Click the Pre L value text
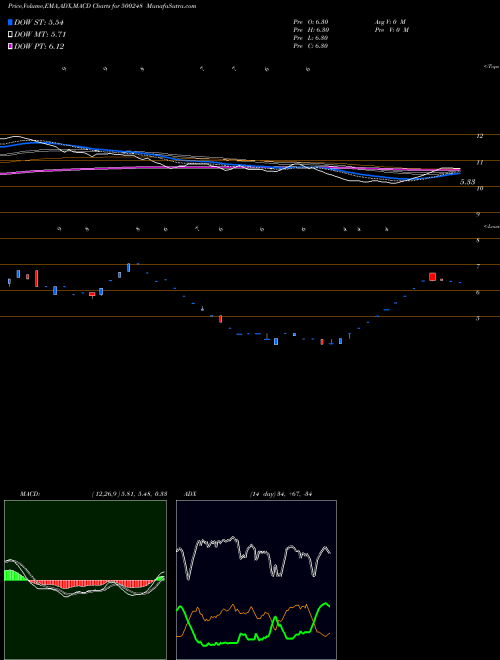 coord(311,38)
